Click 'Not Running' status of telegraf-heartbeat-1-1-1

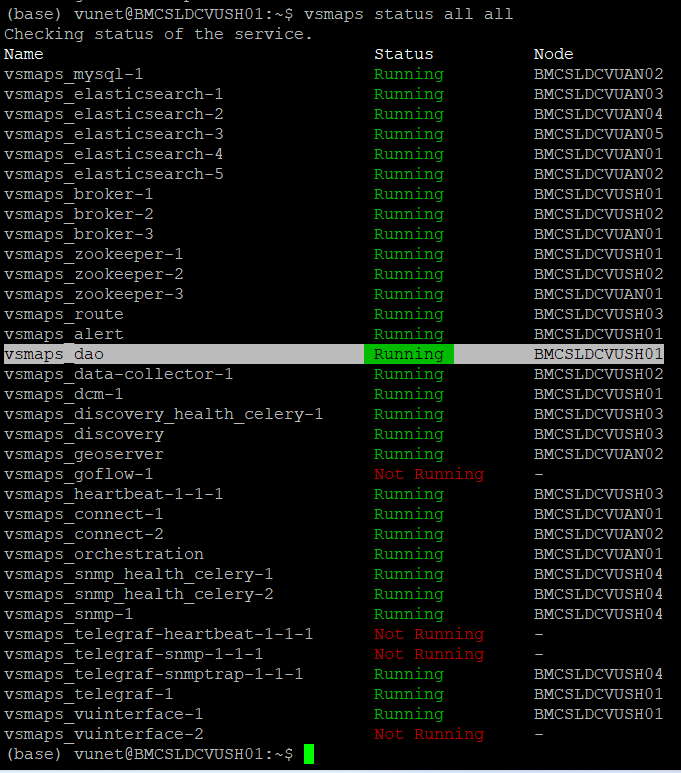tap(429, 634)
